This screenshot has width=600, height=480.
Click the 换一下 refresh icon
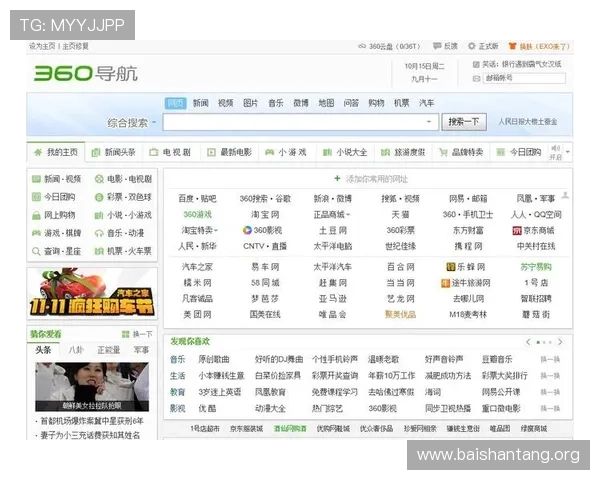coord(125,334)
